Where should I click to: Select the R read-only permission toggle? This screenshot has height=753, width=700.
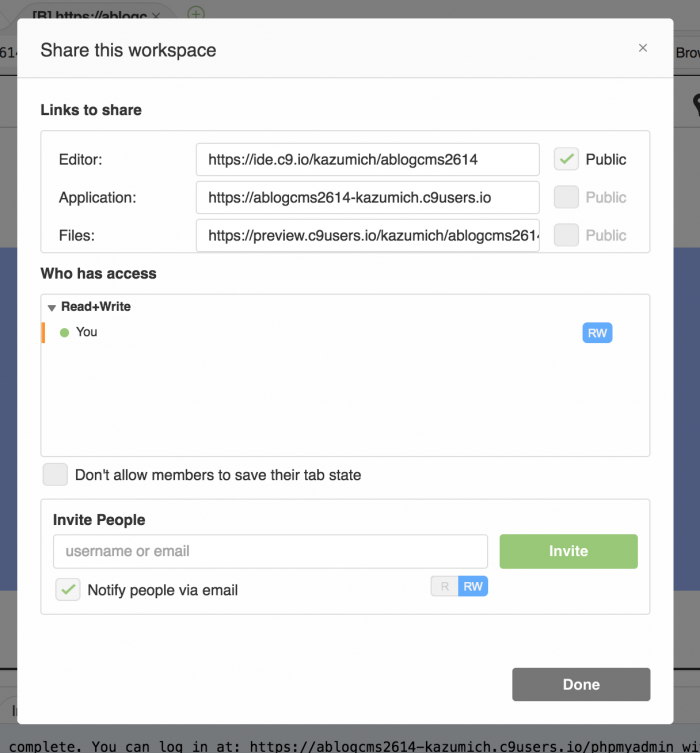[445, 586]
